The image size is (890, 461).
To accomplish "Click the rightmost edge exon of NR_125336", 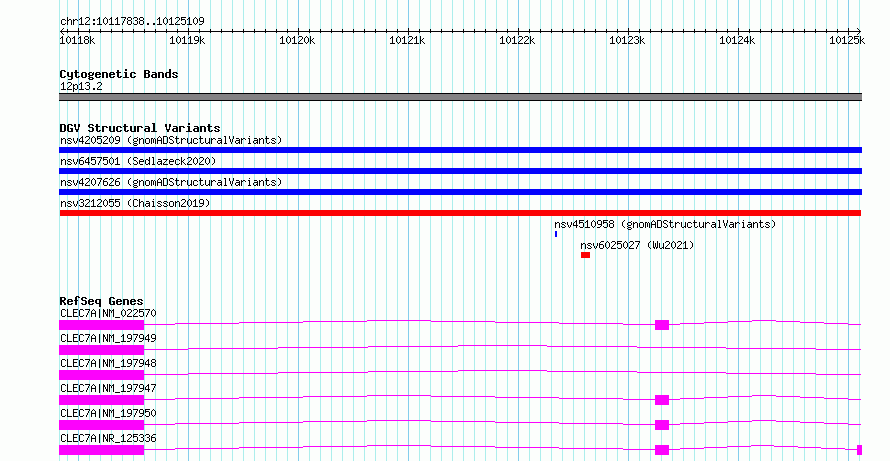I will click(x=859, y=450).
